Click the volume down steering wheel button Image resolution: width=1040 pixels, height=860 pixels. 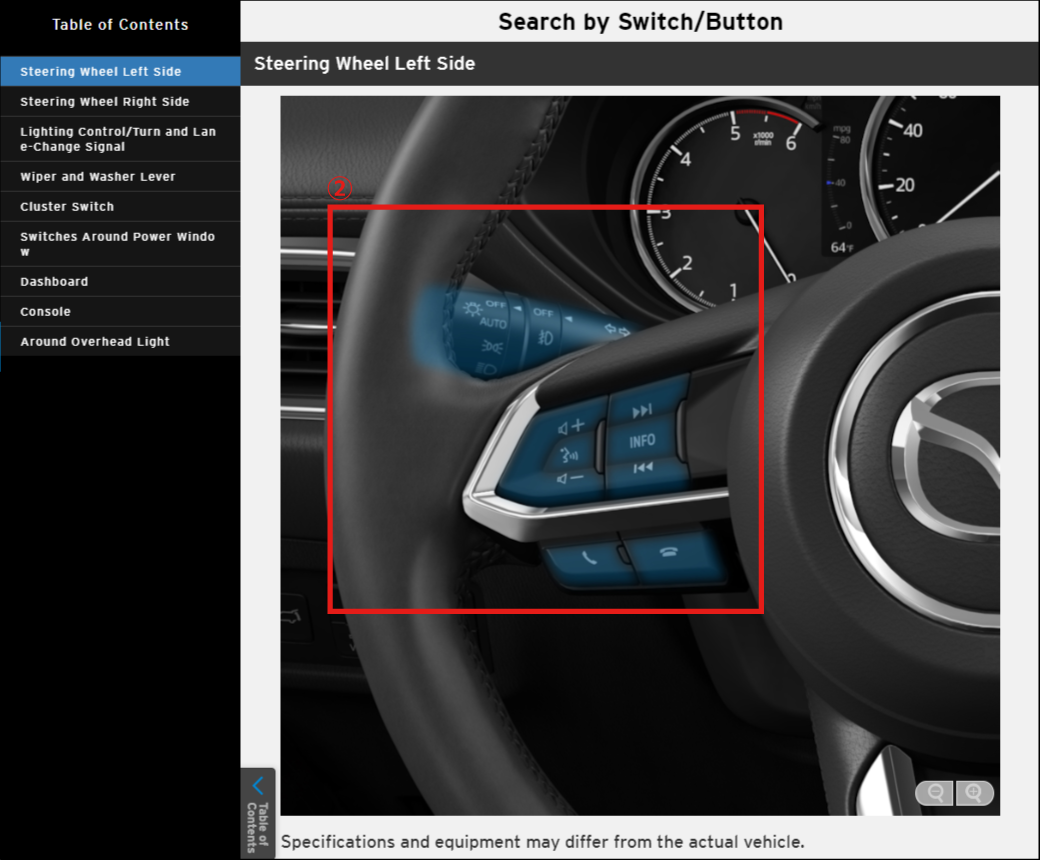tap(570, 478)
